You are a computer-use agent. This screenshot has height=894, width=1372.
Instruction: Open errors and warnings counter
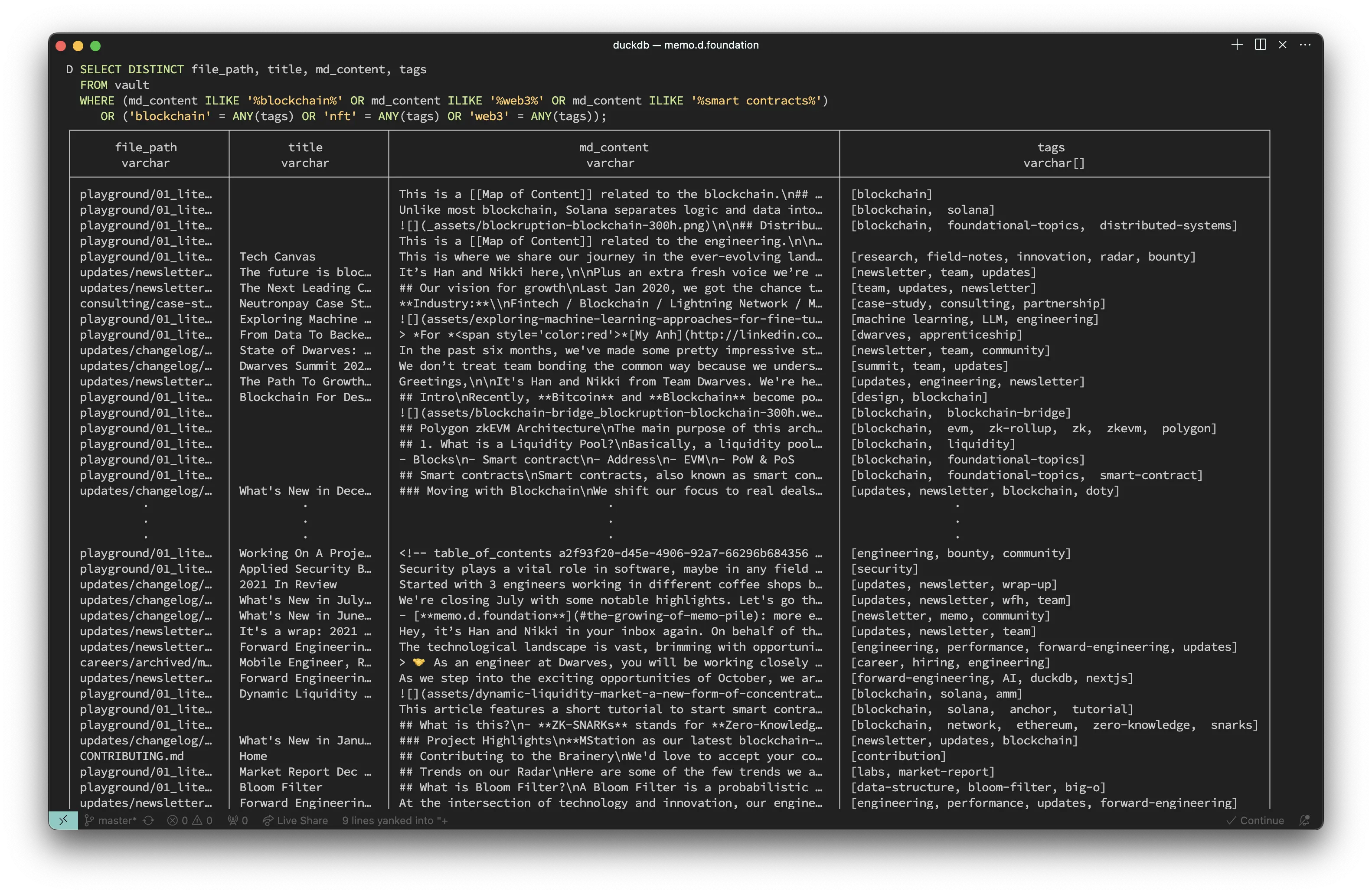[x=189, y=820]
